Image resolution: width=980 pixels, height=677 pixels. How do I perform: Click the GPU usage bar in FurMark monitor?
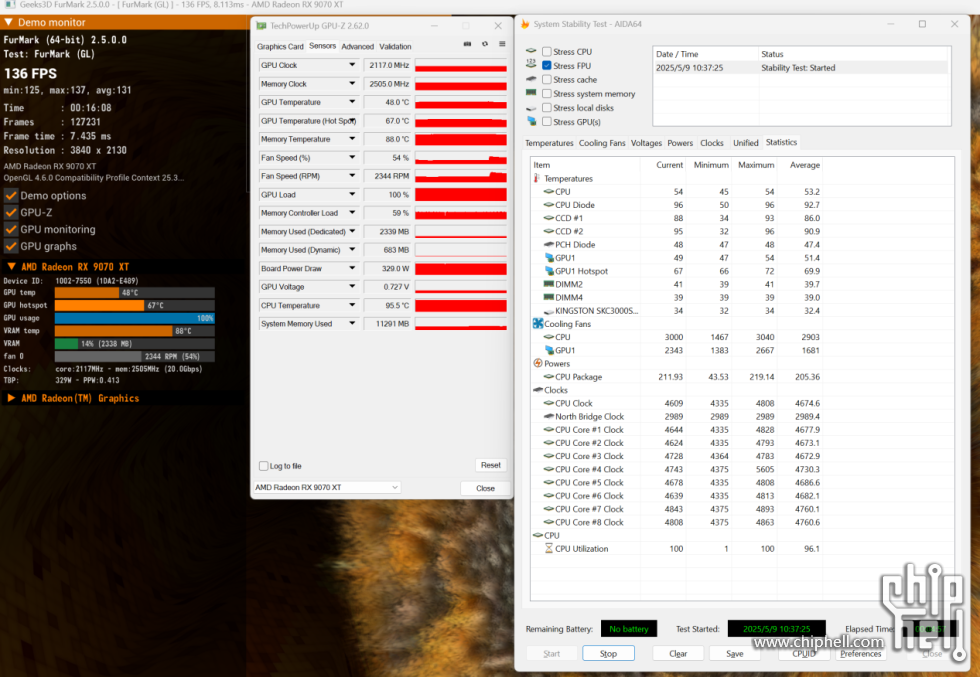click(134, 318)
